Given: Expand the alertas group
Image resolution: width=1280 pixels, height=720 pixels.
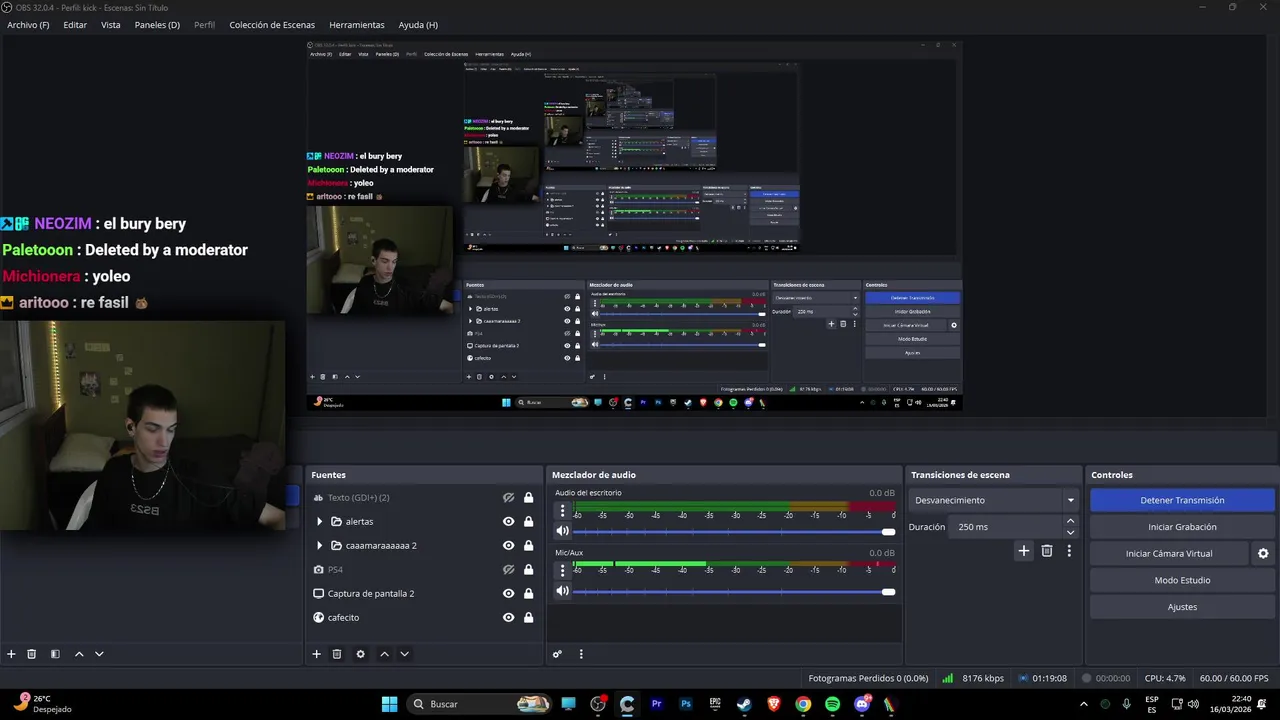Looking at the screenshot, I should click(319, 521).
